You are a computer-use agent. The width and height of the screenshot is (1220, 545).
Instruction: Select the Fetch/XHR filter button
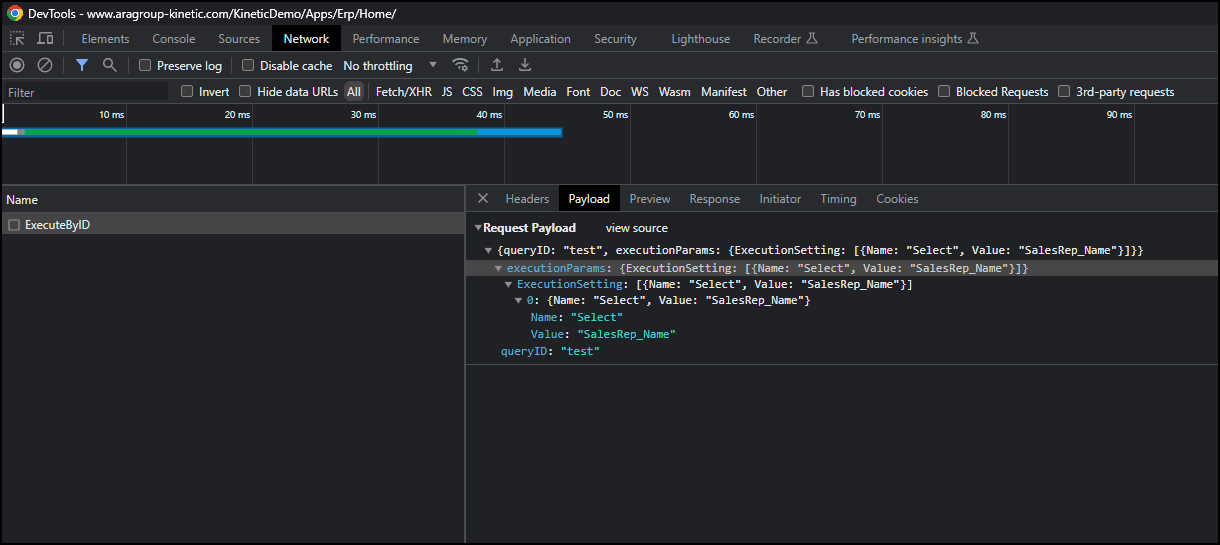403,92
